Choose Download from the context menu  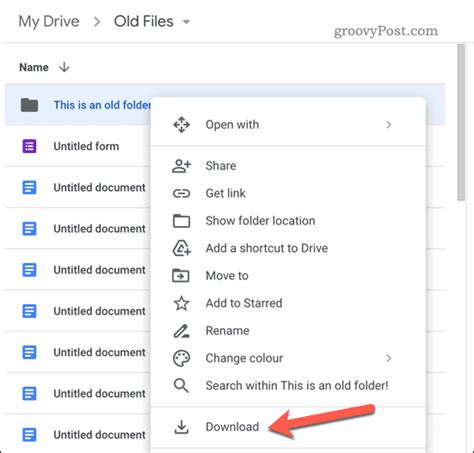point(288,427)
